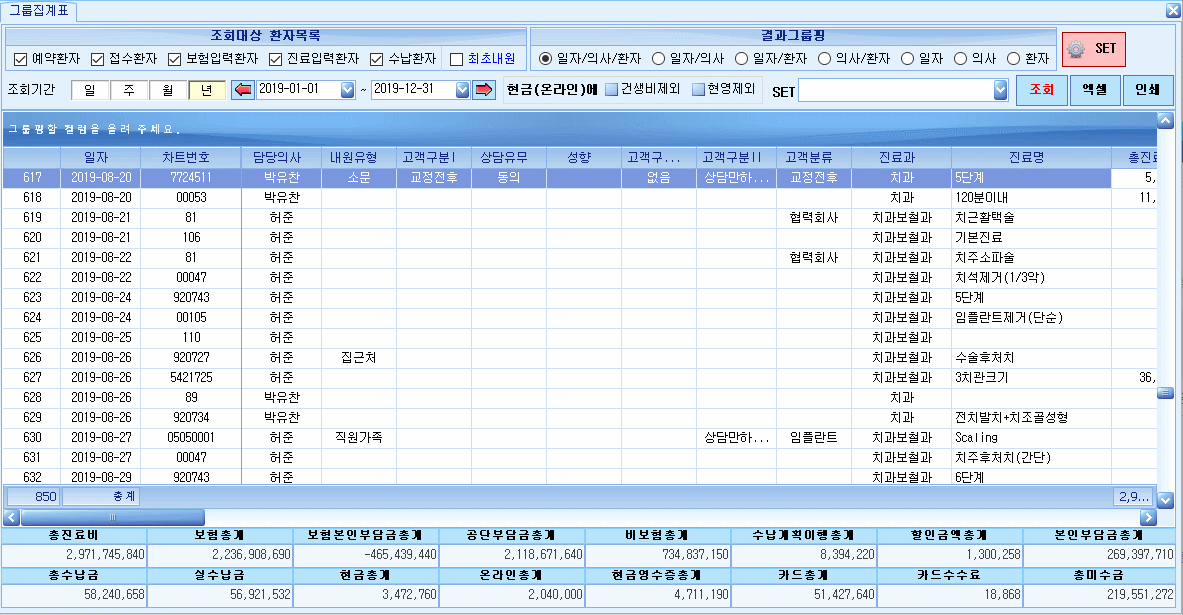The image size is (1183, 615).
Task: Click grid scroll down arrow icon
Action: [1166, 500]
